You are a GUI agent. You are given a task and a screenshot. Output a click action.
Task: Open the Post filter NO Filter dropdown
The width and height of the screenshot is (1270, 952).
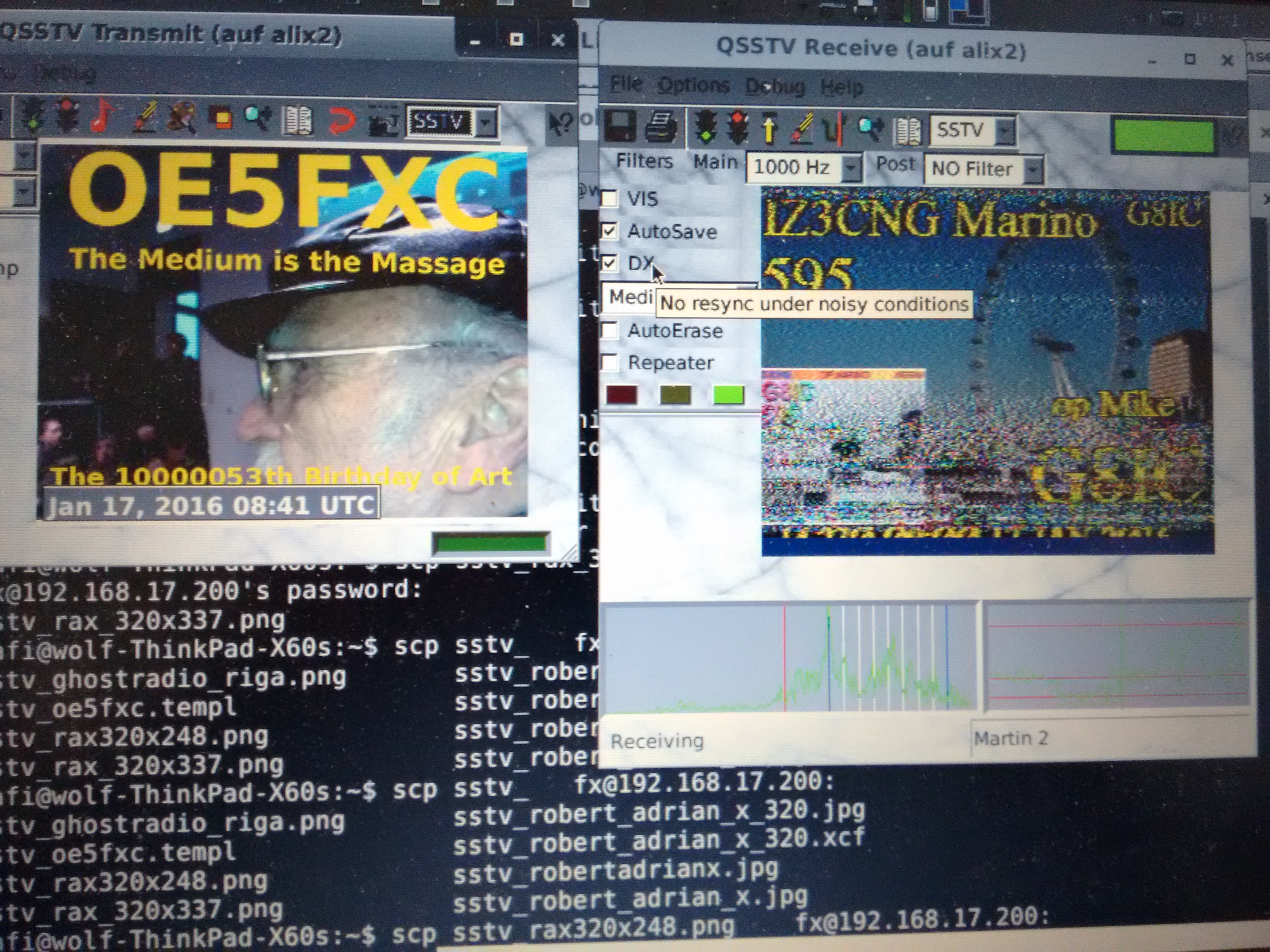click(1032, 170)
